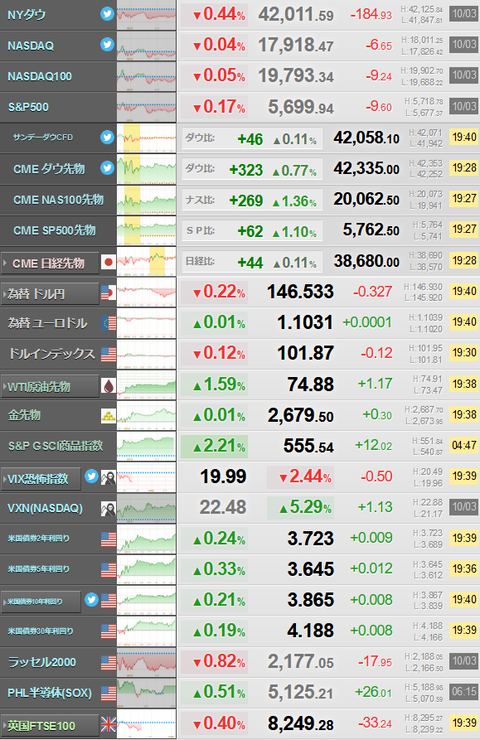Open the CME NAS100先物 link

59,200
